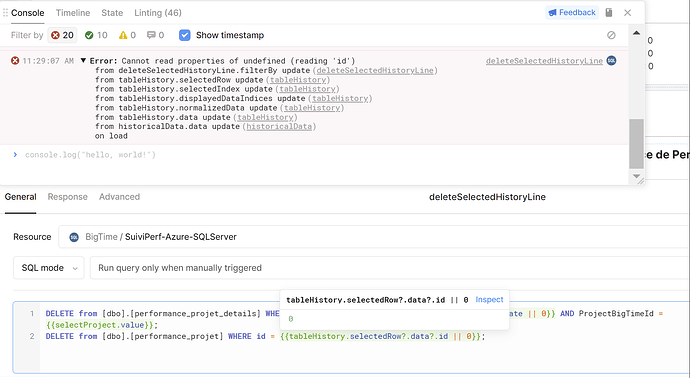Filter console by 10 successes
Image resolution: width=690 pixels, height=378 pixels.
coord(96,35)
